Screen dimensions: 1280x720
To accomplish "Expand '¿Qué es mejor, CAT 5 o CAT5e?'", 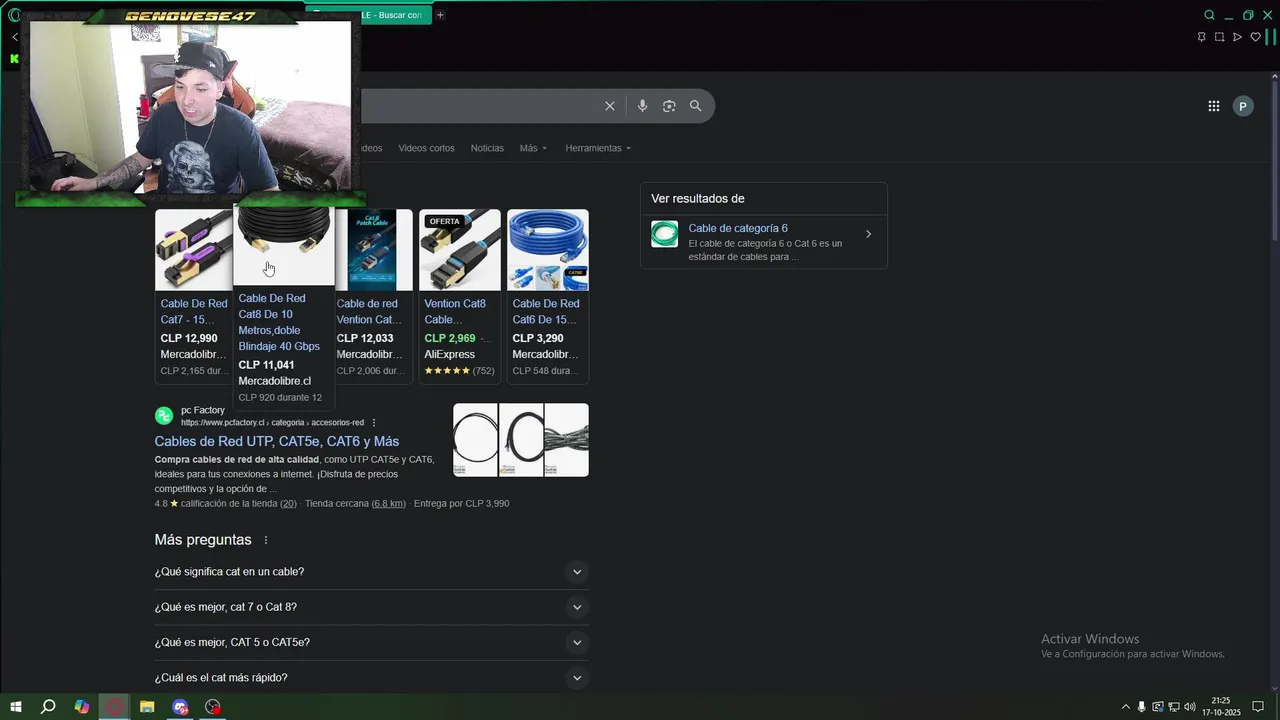I will tap(371, 642).
